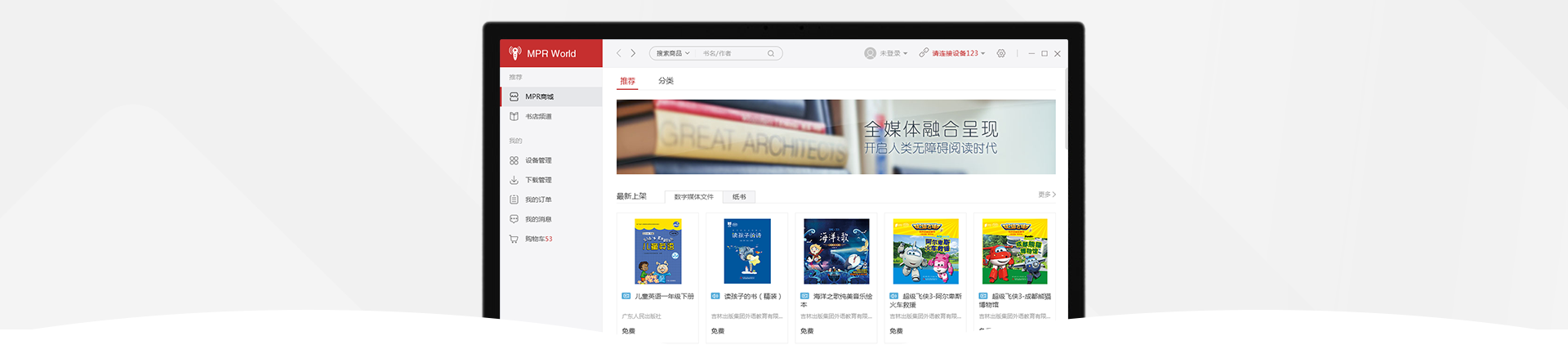Viewport: 1568px width, 345px height.
Task: Click audio icon beside 读孩子的书（精装）
Action: [x=715, y=296]
